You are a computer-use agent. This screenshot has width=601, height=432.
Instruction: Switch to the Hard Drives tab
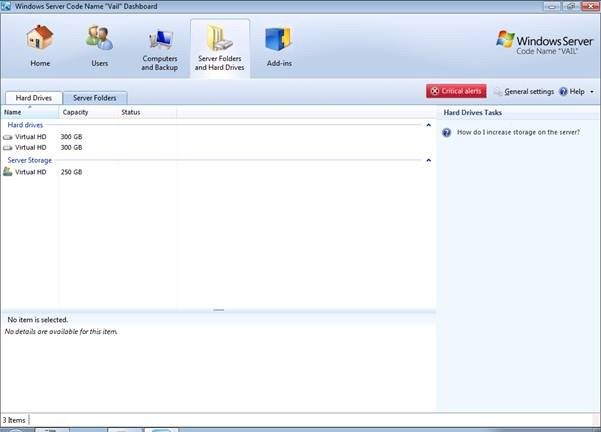tap(34, 98)
